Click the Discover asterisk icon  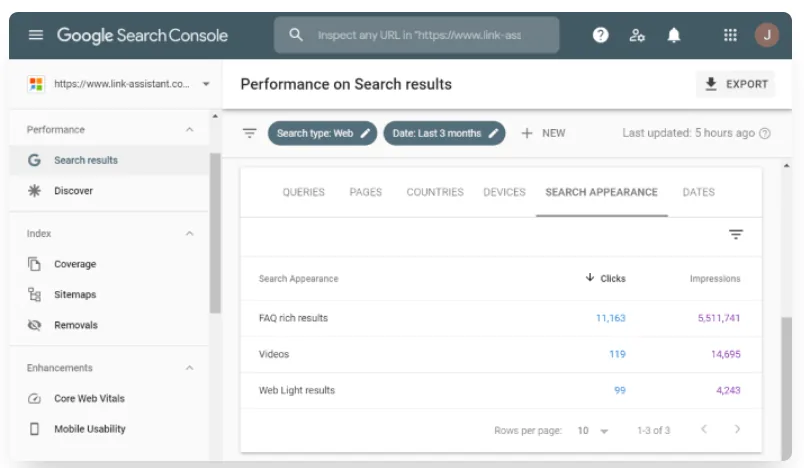pos(34,191)
